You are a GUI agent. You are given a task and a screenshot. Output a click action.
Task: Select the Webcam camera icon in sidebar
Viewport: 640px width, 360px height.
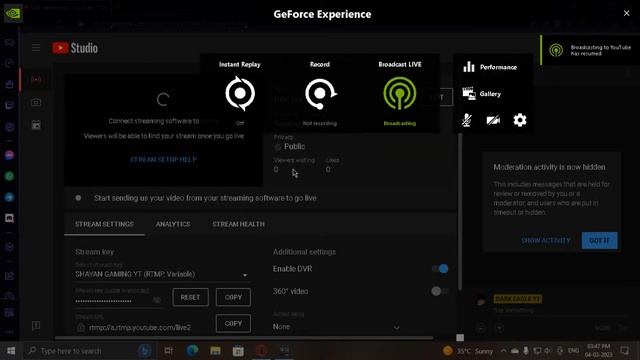click(36, 102)
